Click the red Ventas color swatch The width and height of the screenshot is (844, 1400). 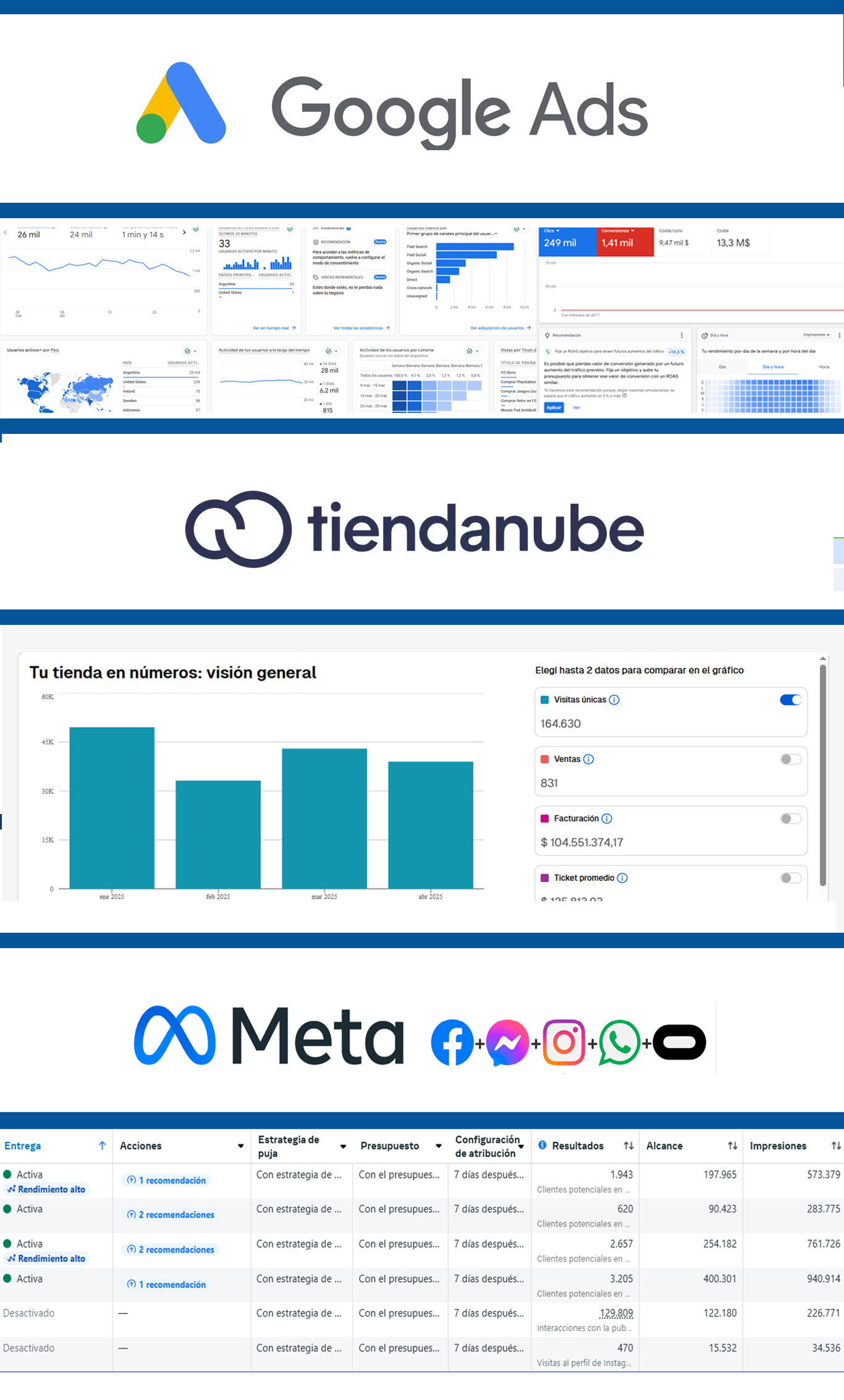[545, 759]
